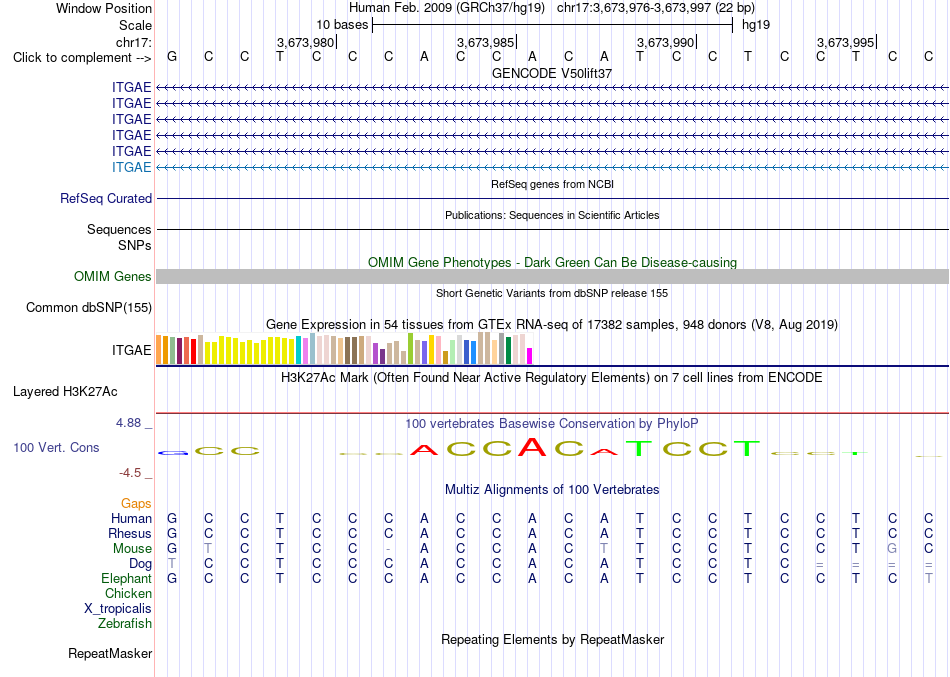950x677 pixels.
Task: Click the Zebrafish alignment row label
Action: [125, 623]
